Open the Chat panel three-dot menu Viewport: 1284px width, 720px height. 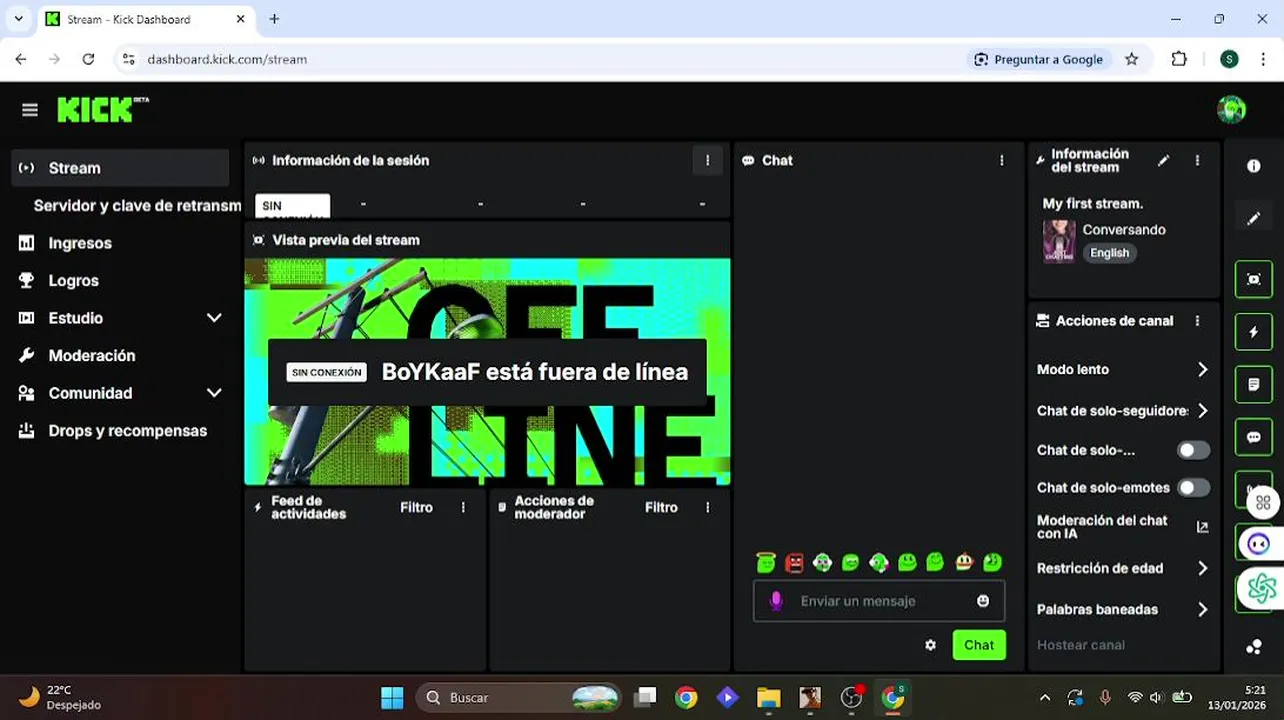coord(1001,160)
